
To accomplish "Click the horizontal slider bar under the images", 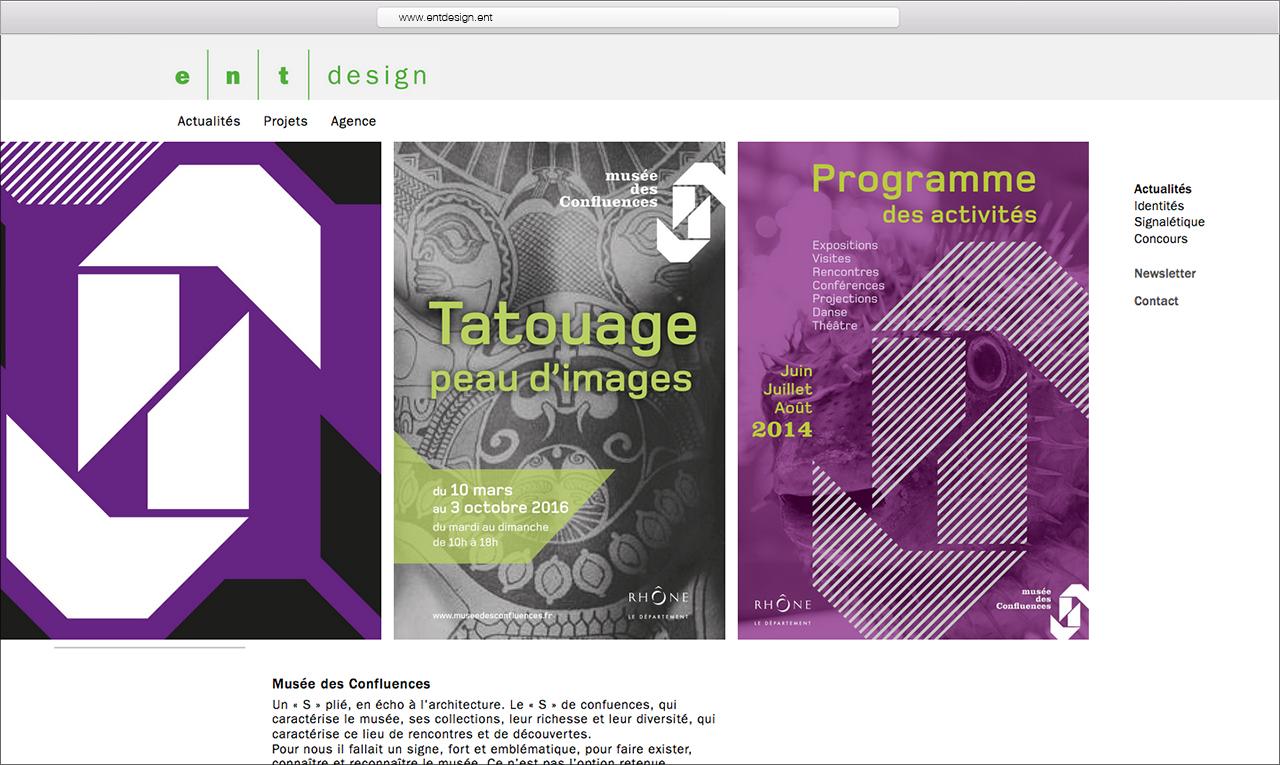I will pos(149,647).
